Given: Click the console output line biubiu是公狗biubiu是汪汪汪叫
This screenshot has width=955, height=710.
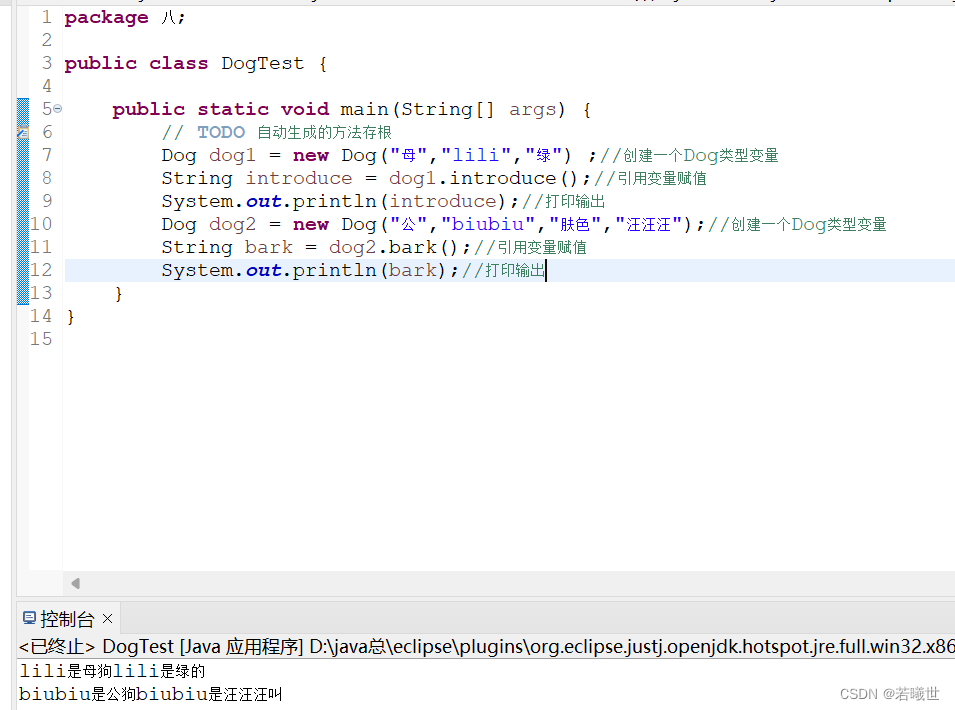Looking at the screenshot, I should (x=145, y=693).
